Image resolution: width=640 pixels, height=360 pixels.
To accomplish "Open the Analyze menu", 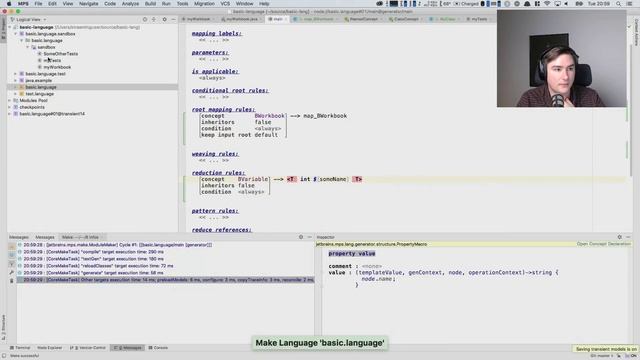I will pyautogui.click(x=130, y=4).
